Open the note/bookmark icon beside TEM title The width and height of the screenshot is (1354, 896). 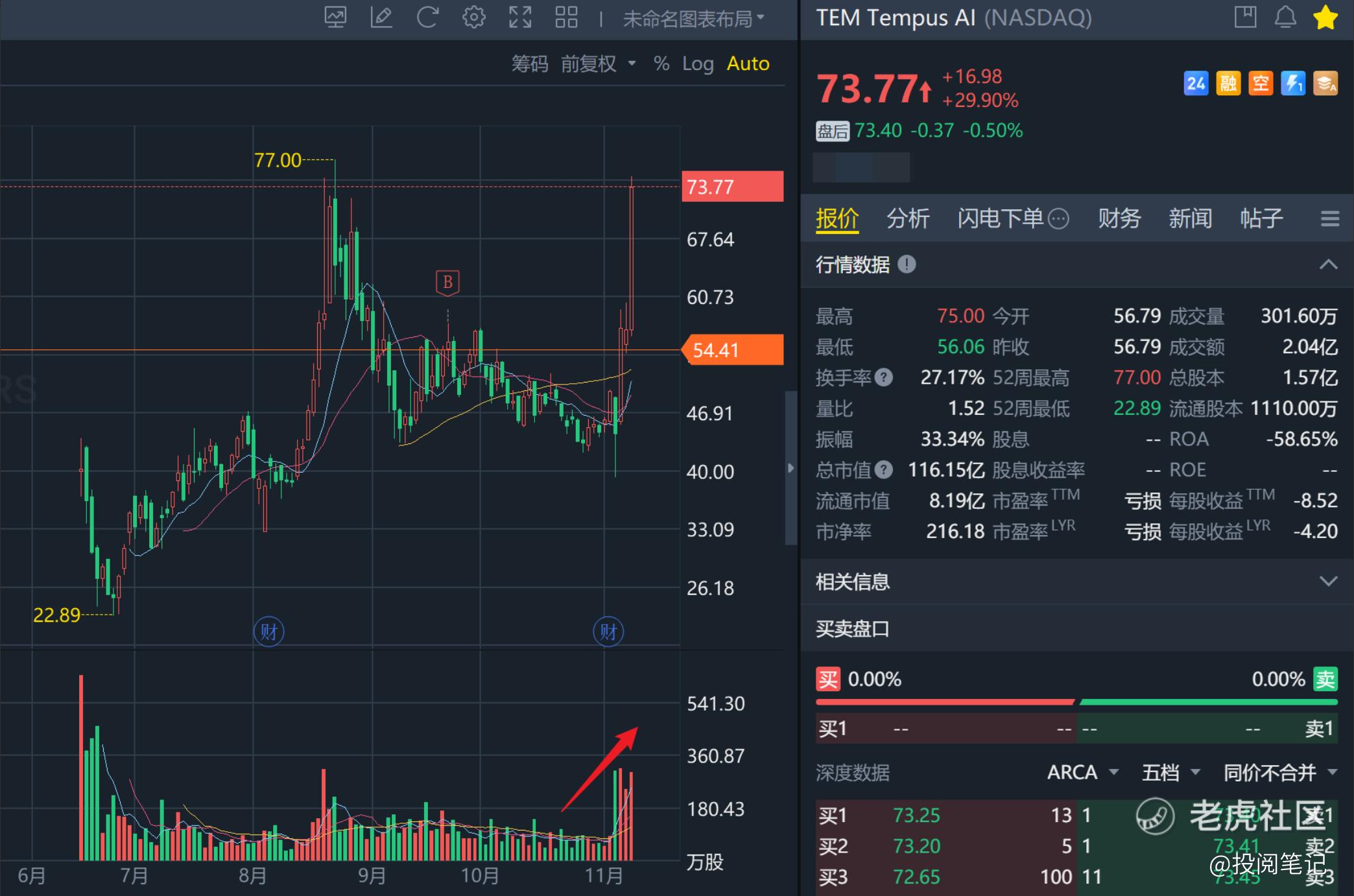pyautogui.click(x=1245, y=18)
